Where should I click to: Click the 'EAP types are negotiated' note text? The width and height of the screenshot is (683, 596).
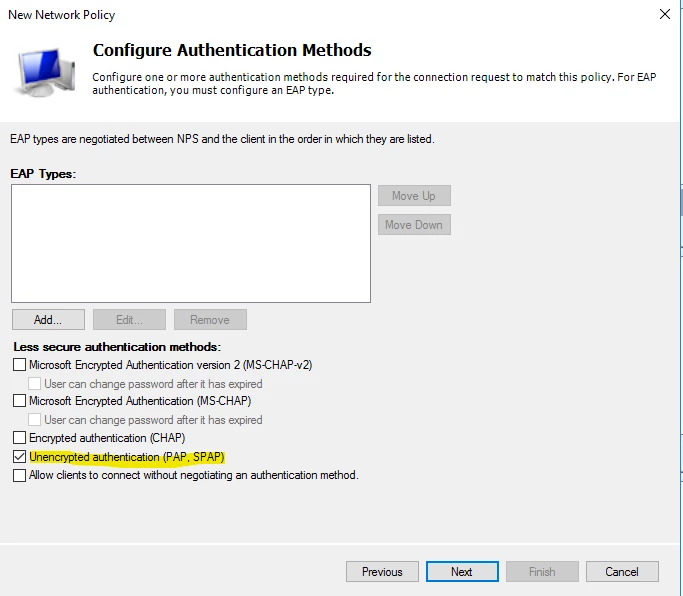pyautogui.click(x=222, y=139)
